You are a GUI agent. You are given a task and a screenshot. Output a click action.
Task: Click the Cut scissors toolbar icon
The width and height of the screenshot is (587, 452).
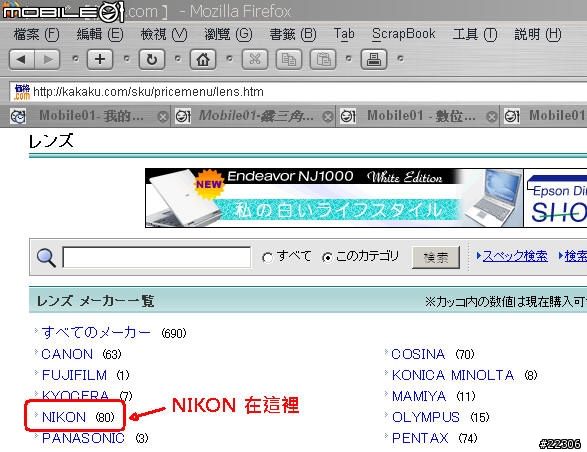pos(255,59)
